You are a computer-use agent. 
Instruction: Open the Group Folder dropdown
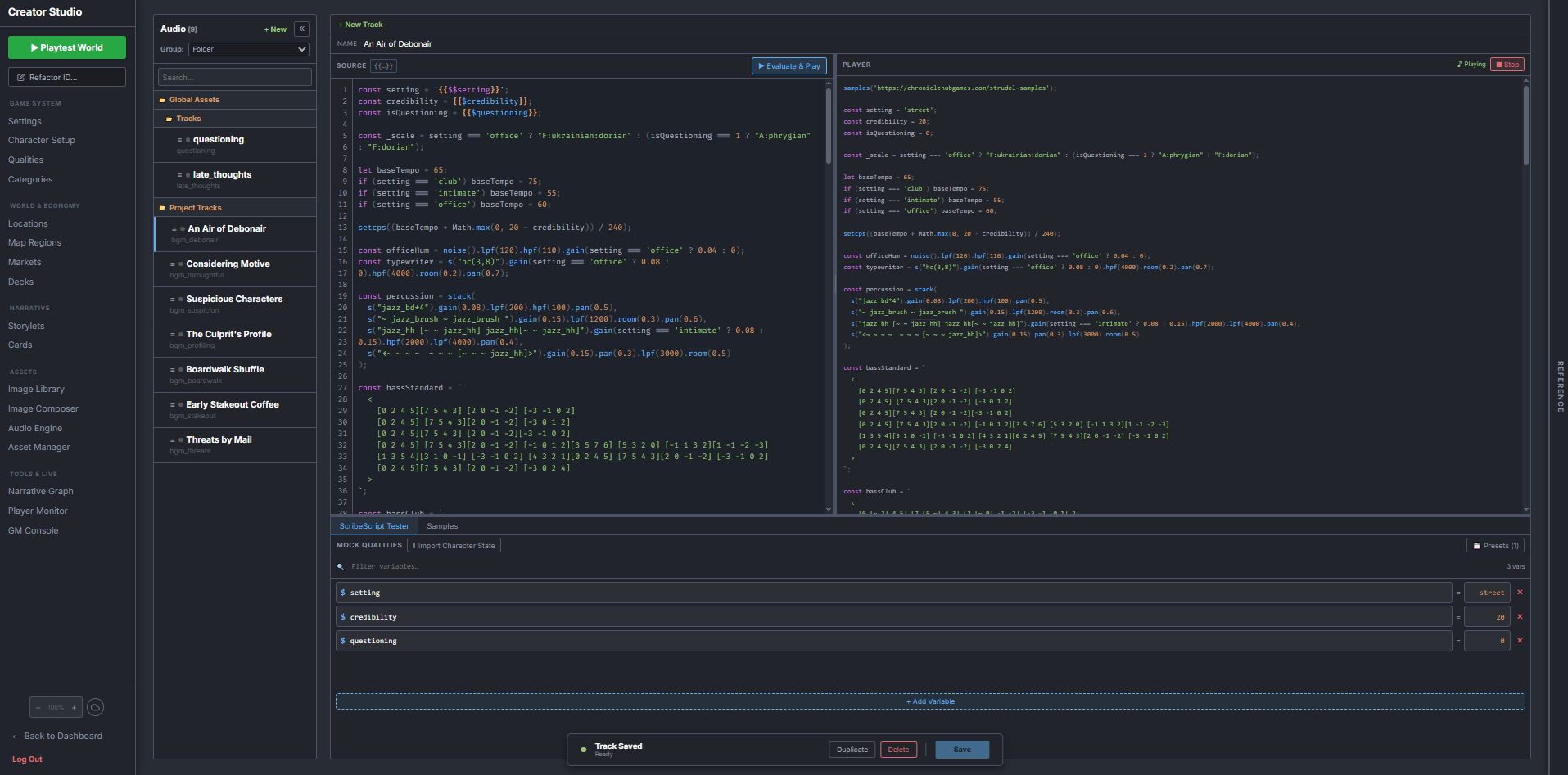point(249,49)
